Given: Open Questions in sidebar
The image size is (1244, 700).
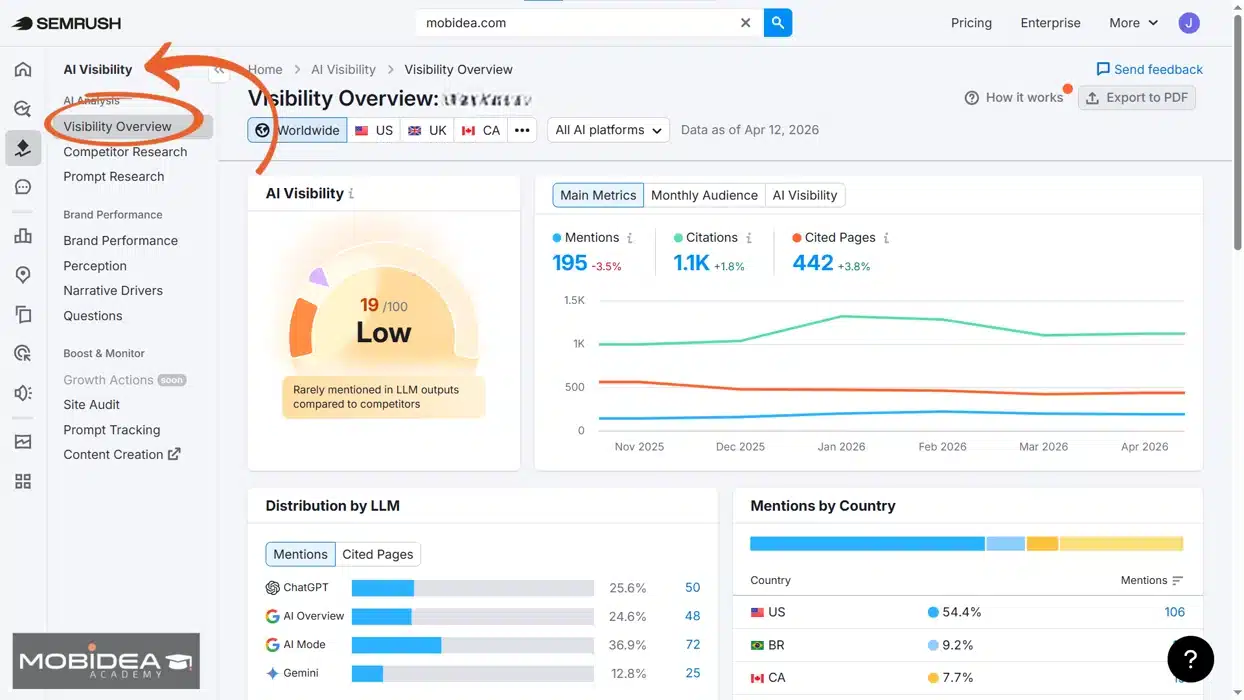Looking at the screenshot, I should [x=92, y=316].
